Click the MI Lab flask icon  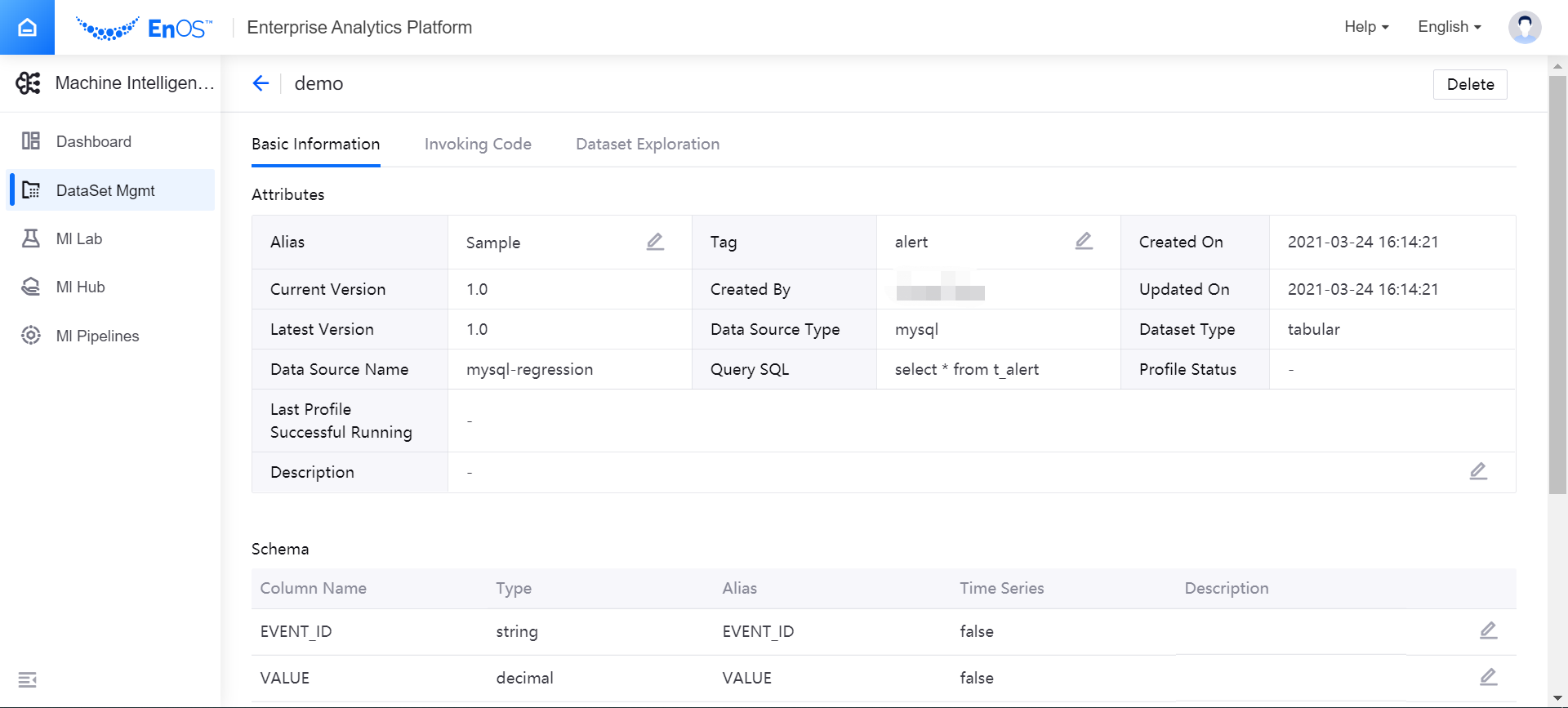(31, 238)
